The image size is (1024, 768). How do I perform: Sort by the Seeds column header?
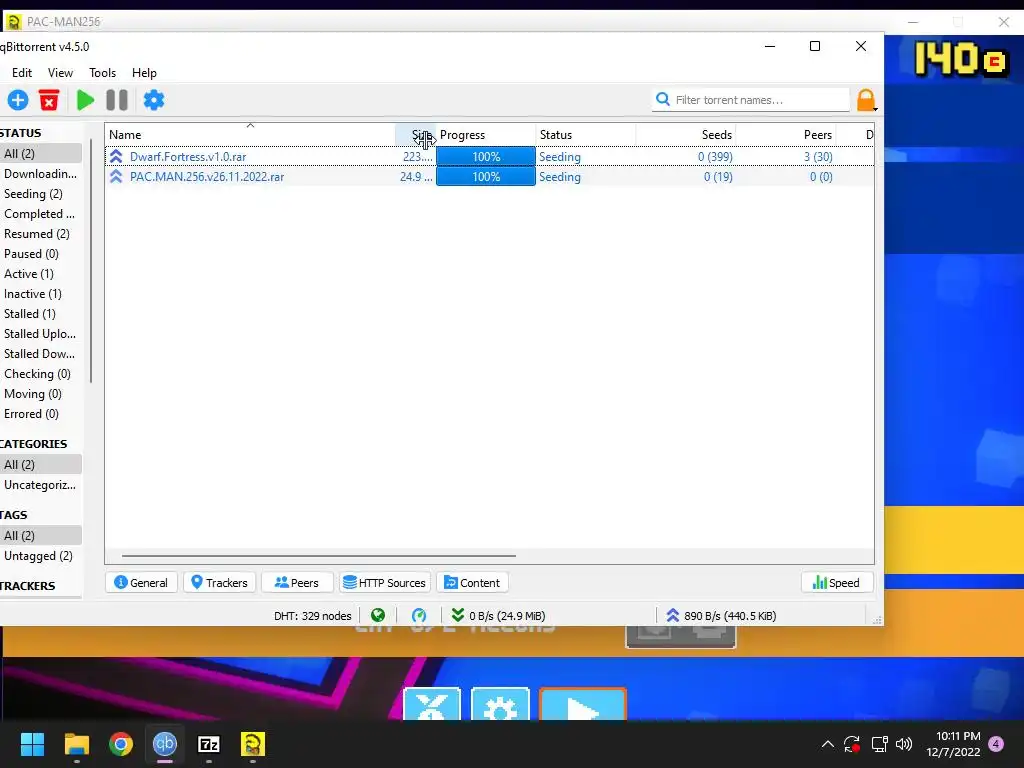(686, 135)
